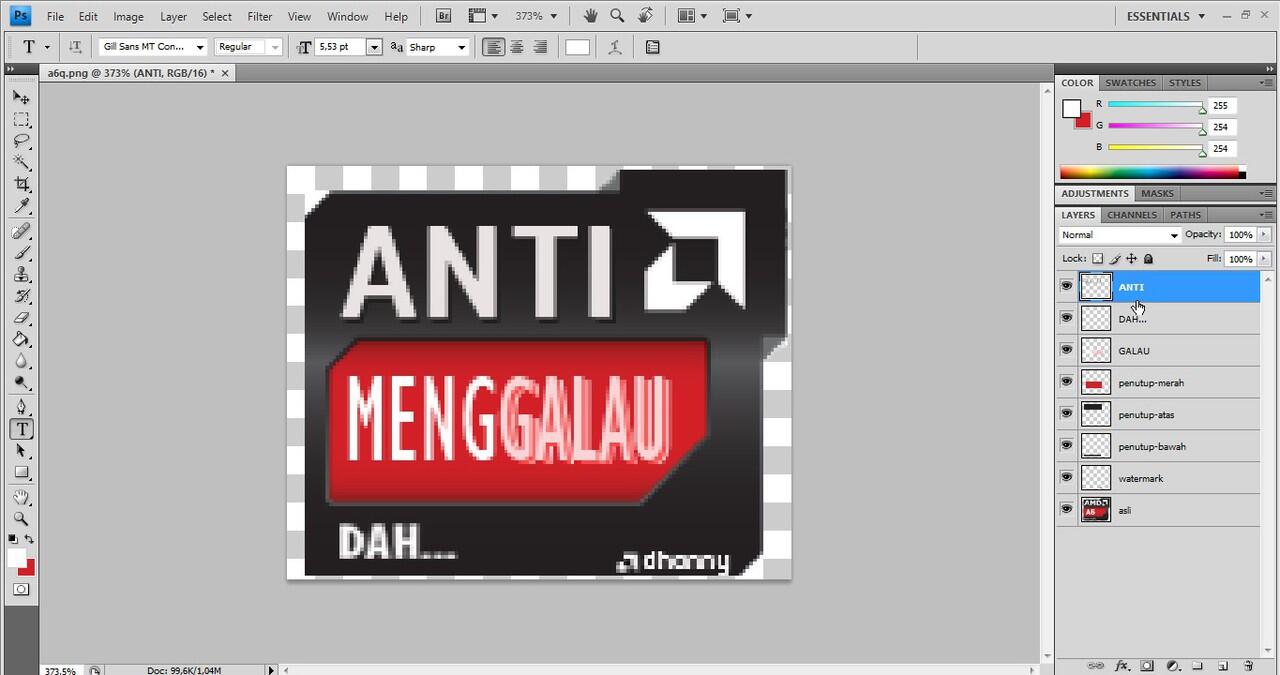This screenshot has width=1280, height=675.
Task: Select the Magic Wand tool
Action: 21,162
